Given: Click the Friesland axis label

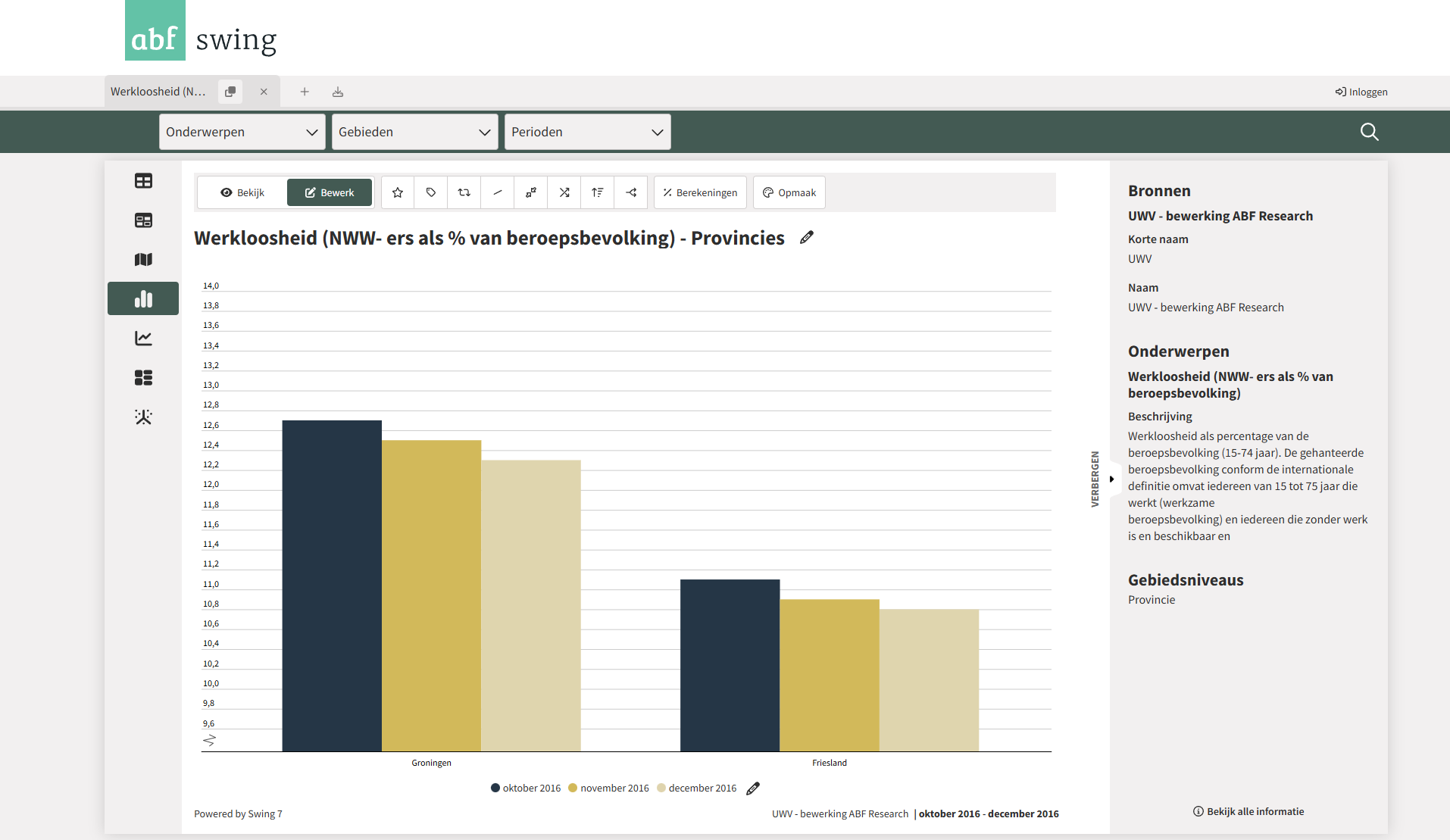Looking at the screenshot, I should [830, 763].
